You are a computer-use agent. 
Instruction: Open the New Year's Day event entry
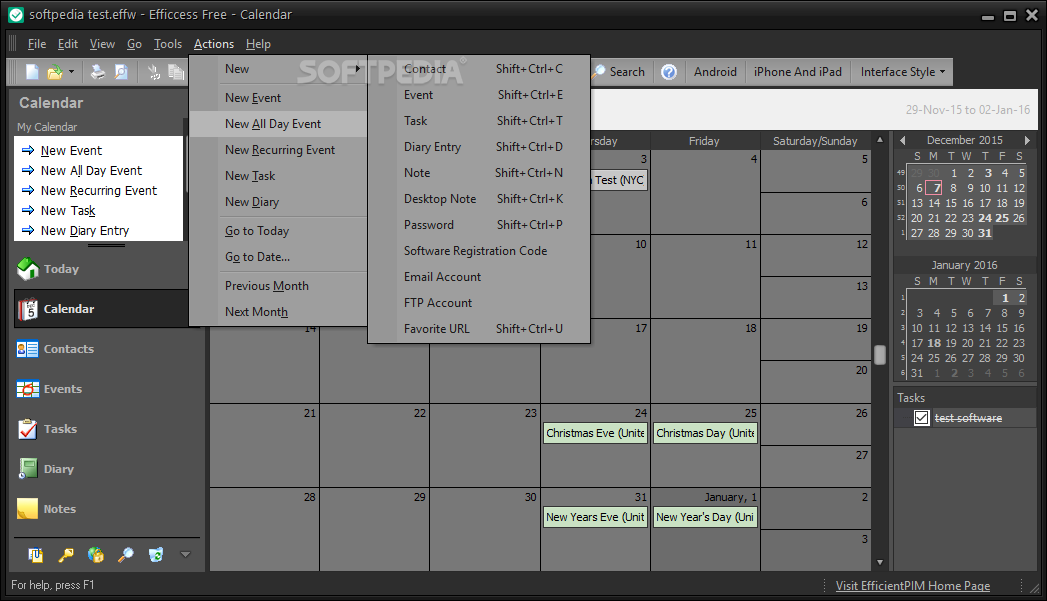pos(705,518)
